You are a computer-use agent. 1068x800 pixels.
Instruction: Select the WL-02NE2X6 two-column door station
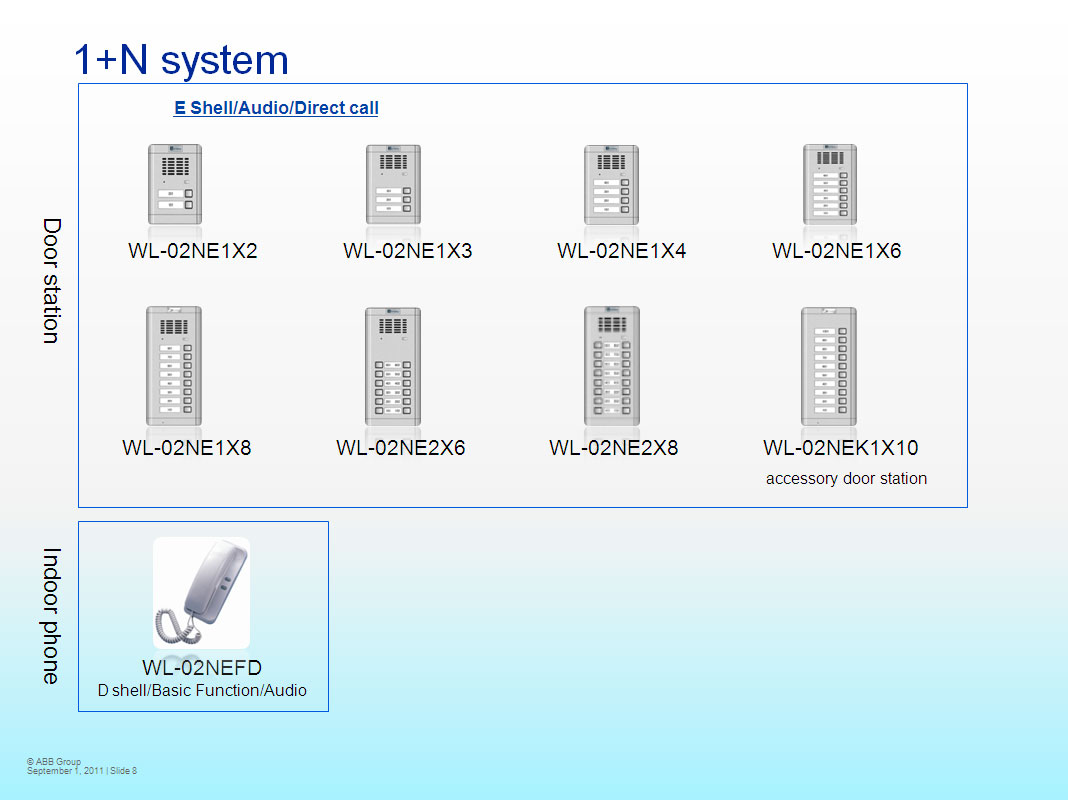coord(393,366)
